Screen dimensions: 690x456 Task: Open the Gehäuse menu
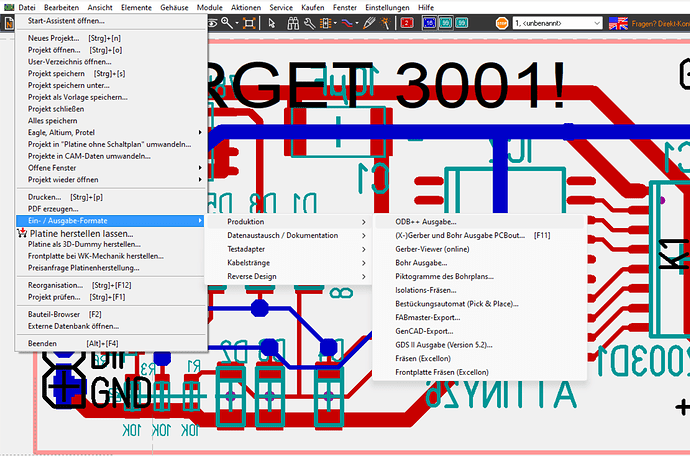[174, 7]
